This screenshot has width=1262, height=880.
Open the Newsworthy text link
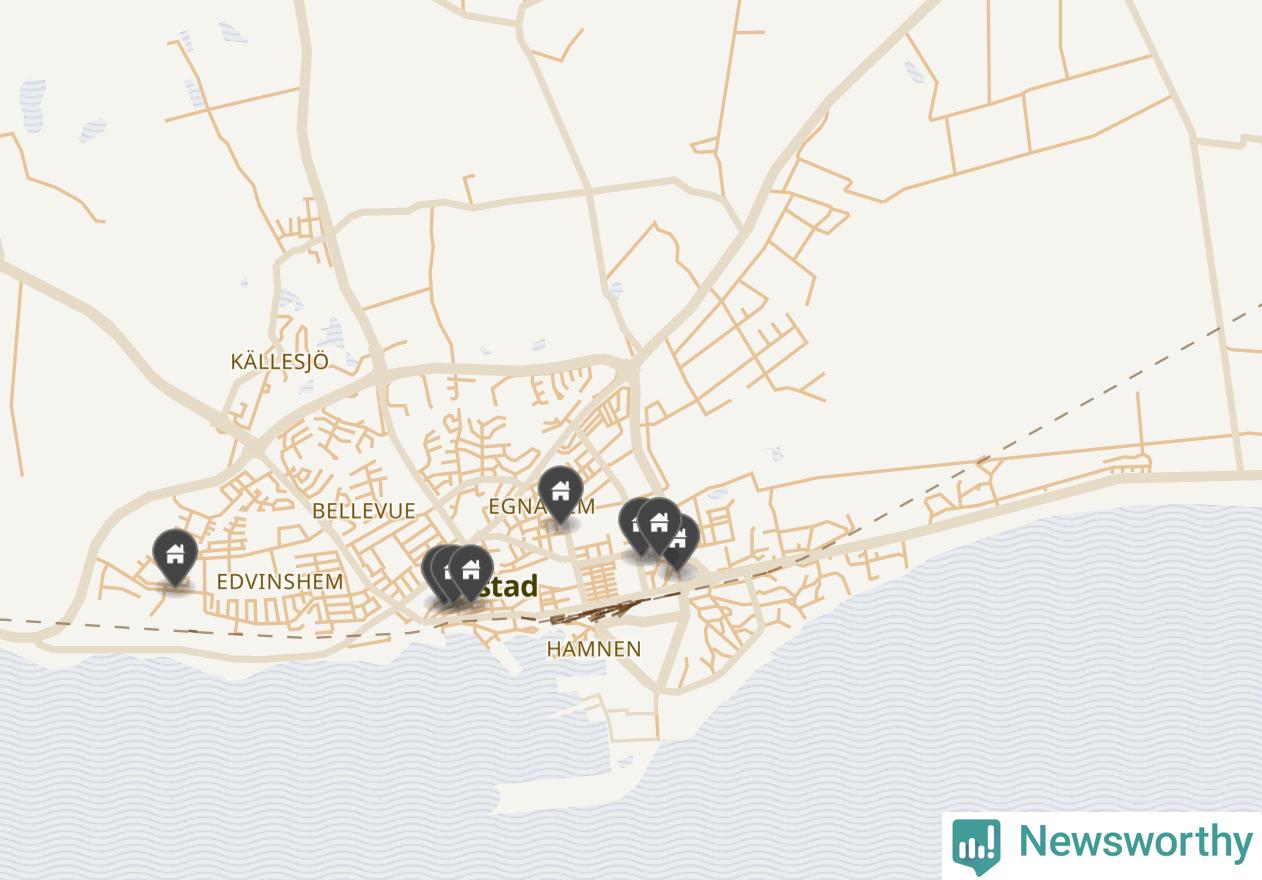[x=1135, y=842]
